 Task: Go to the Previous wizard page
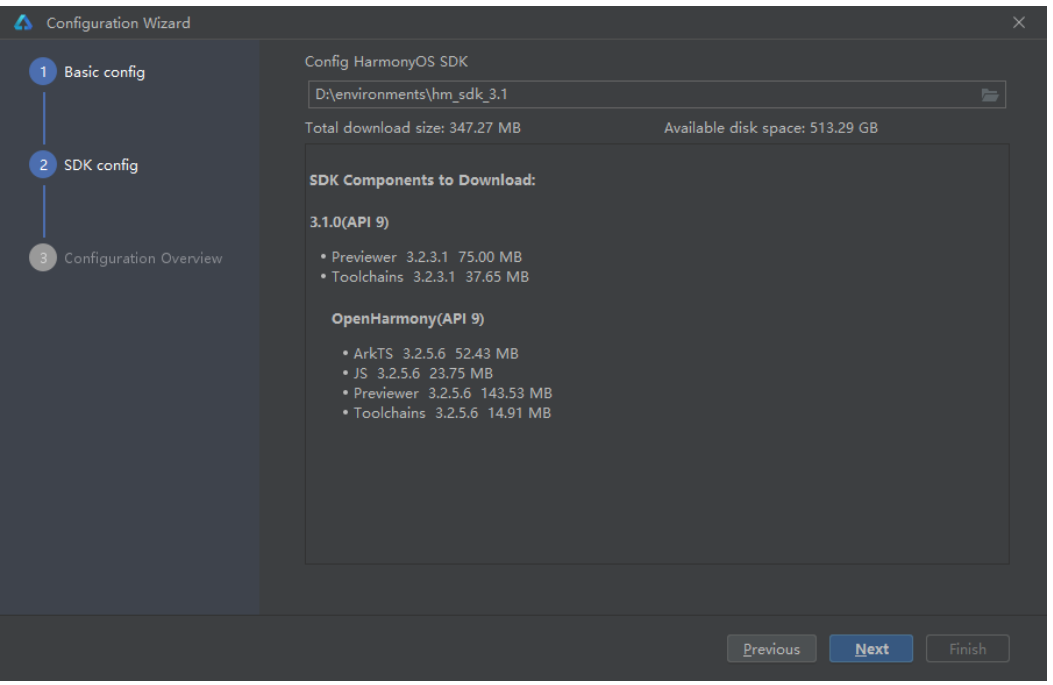tap(772, 649)
